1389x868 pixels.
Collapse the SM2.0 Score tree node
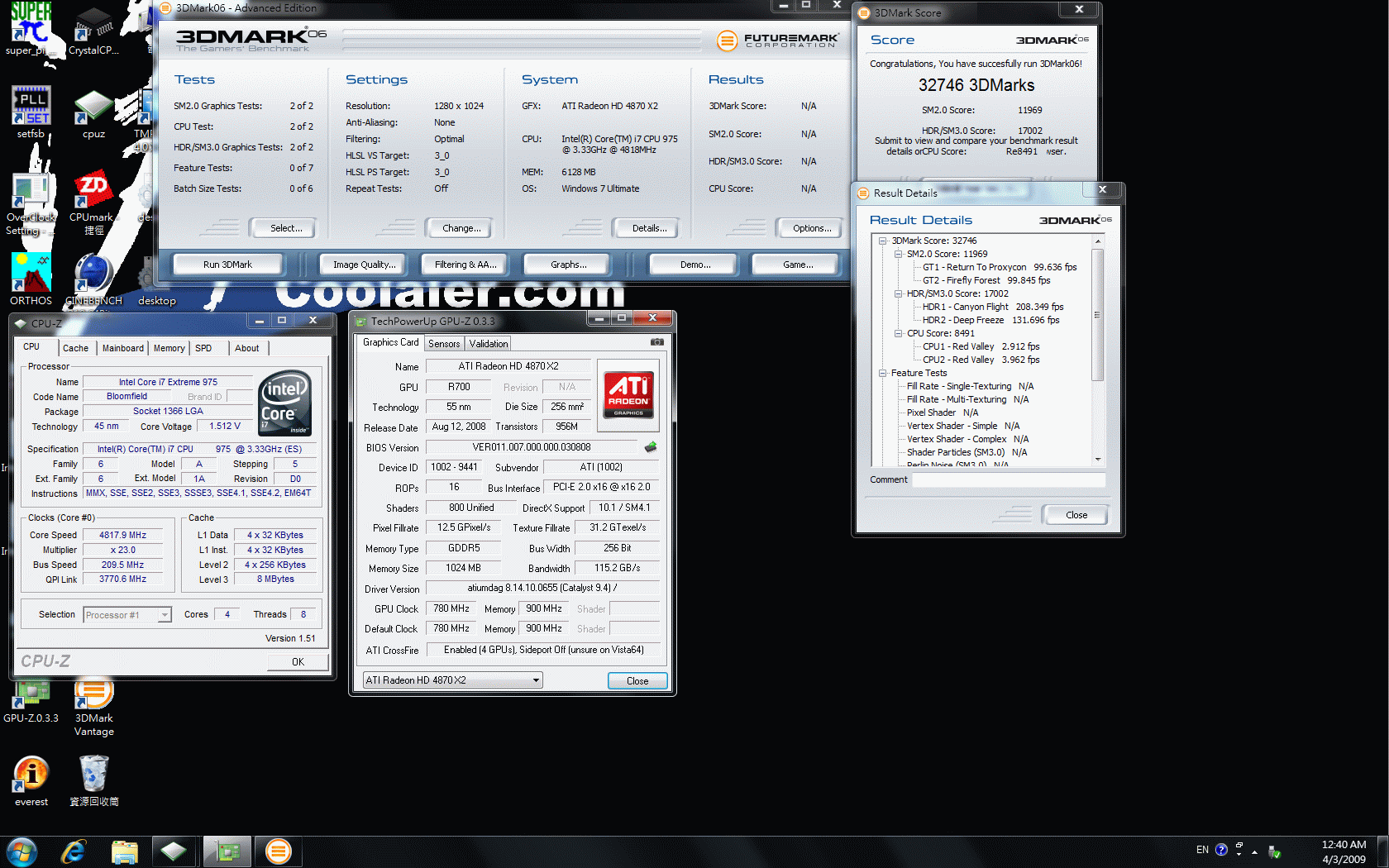(899, 255)
